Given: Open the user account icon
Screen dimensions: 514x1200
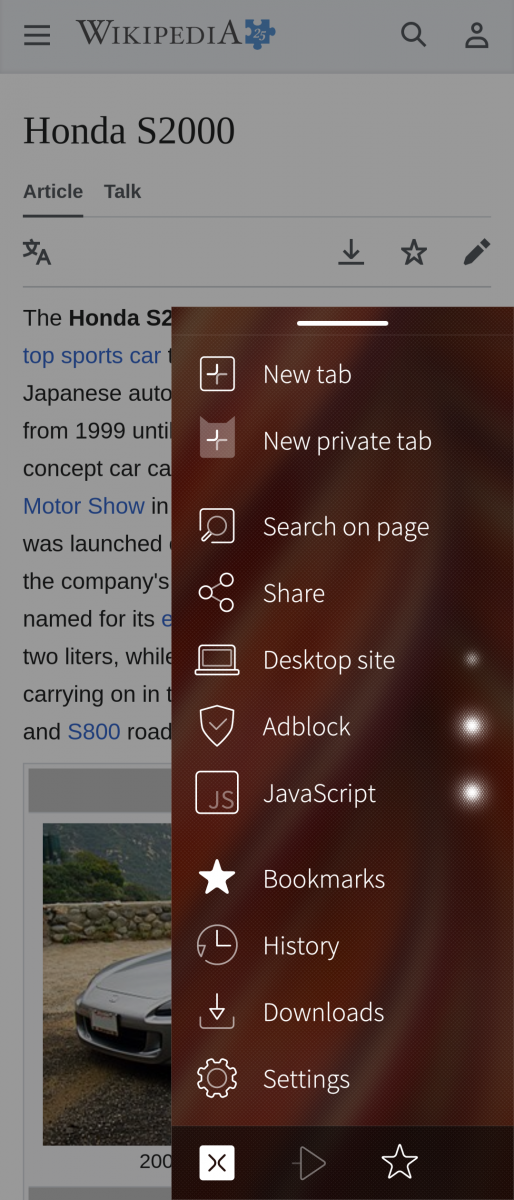Looking at the screenshot, I should point(477,35).
